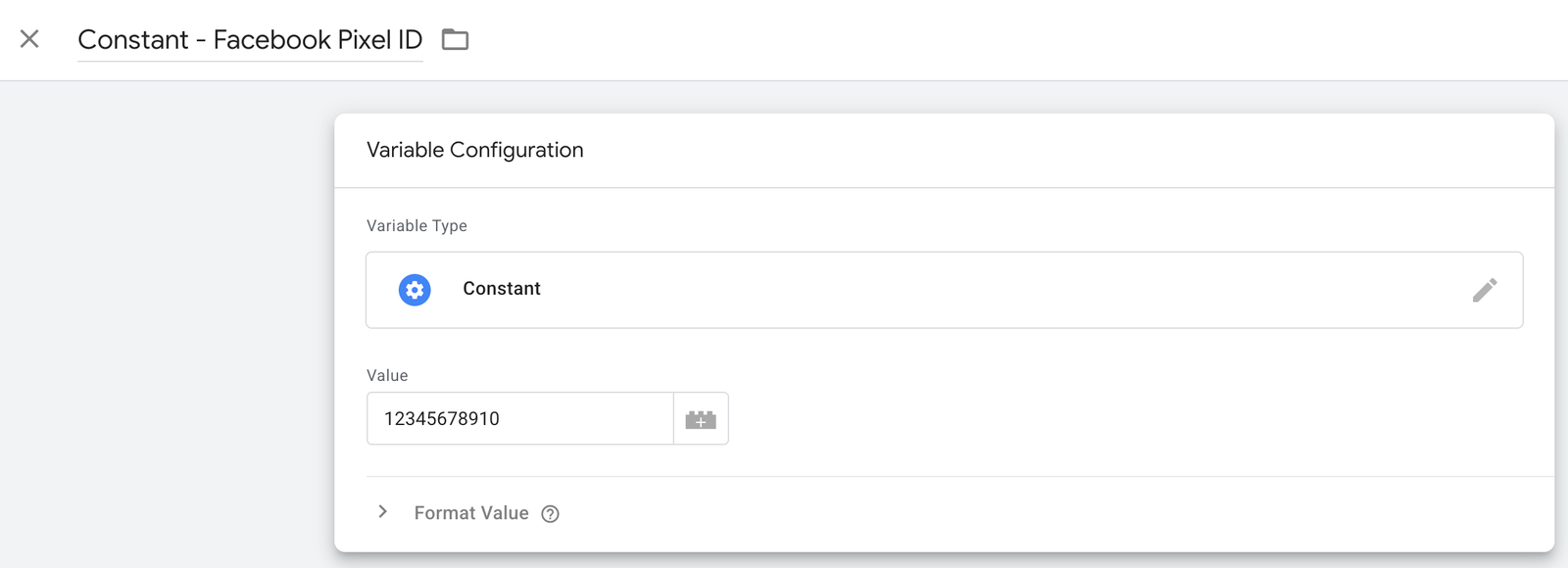Click the folder icon beside the variable name
1568x568 pixels.
click(x=457, y=39)
